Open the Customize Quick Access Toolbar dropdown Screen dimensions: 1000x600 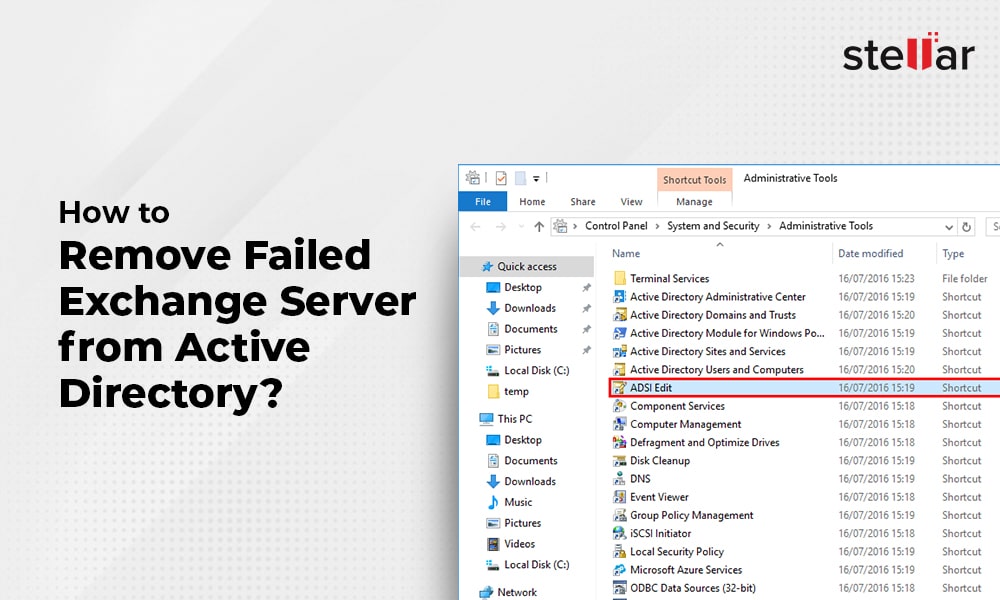click(536, 179)
